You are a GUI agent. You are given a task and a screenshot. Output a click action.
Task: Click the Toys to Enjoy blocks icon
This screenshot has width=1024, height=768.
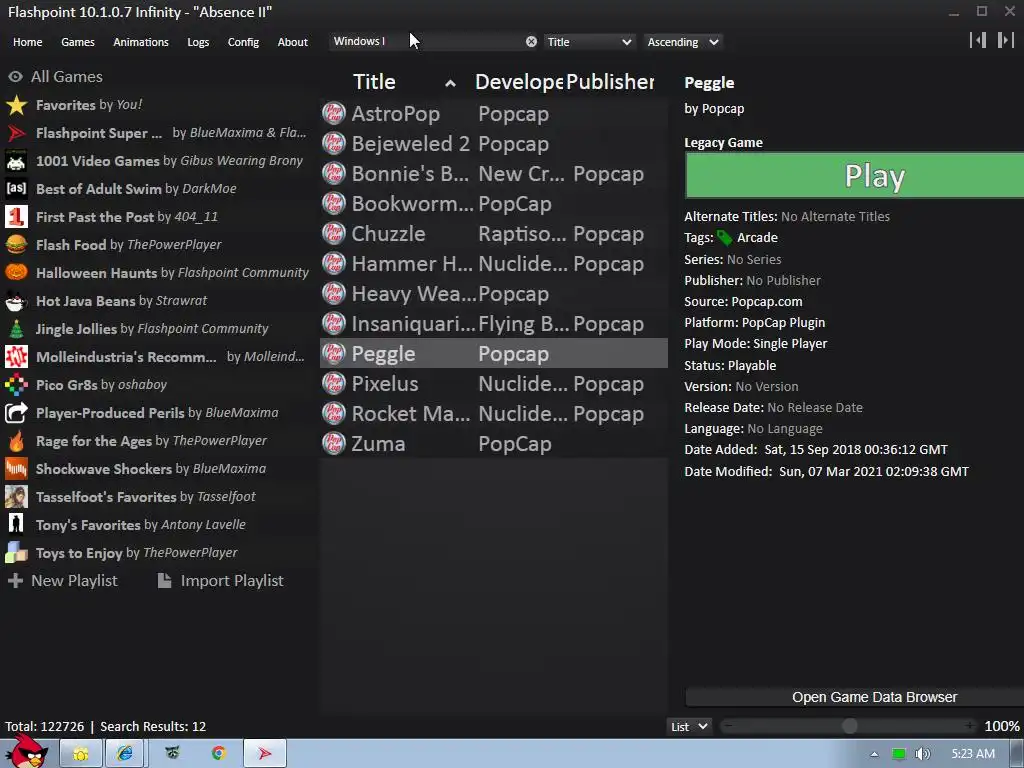[x=16, y=553]
